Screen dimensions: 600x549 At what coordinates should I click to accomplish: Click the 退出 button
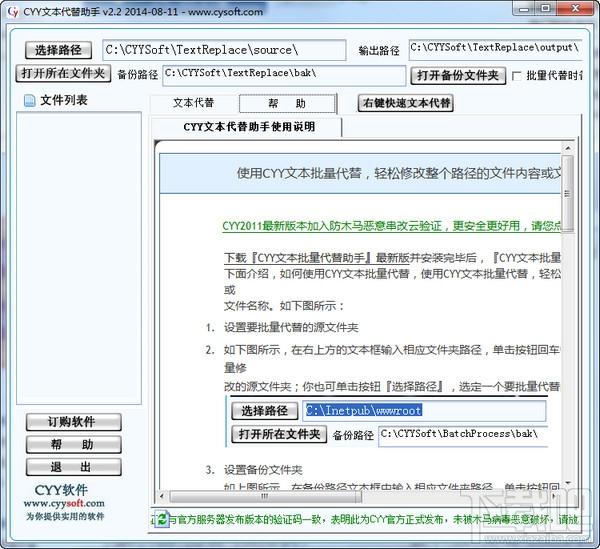(x=73, y=467)
